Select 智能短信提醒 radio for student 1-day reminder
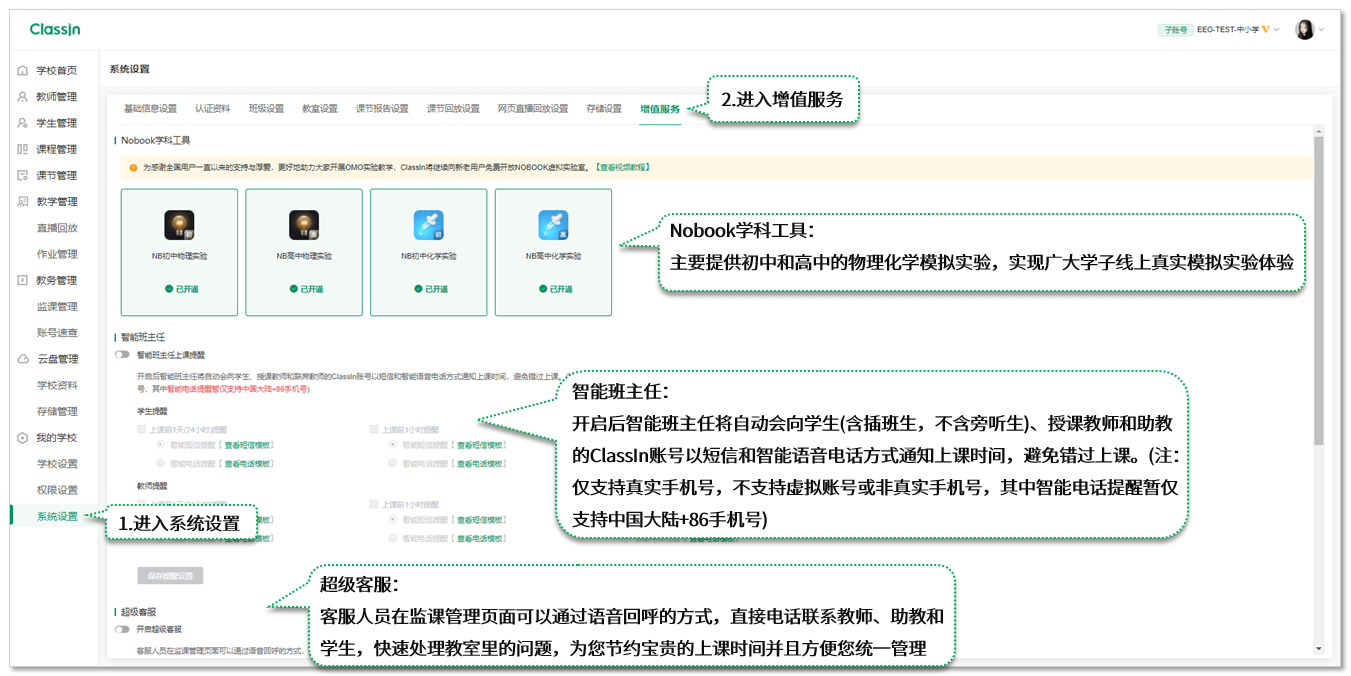The height and width of the screenshot is (676, 1351). tap(161, 446)
